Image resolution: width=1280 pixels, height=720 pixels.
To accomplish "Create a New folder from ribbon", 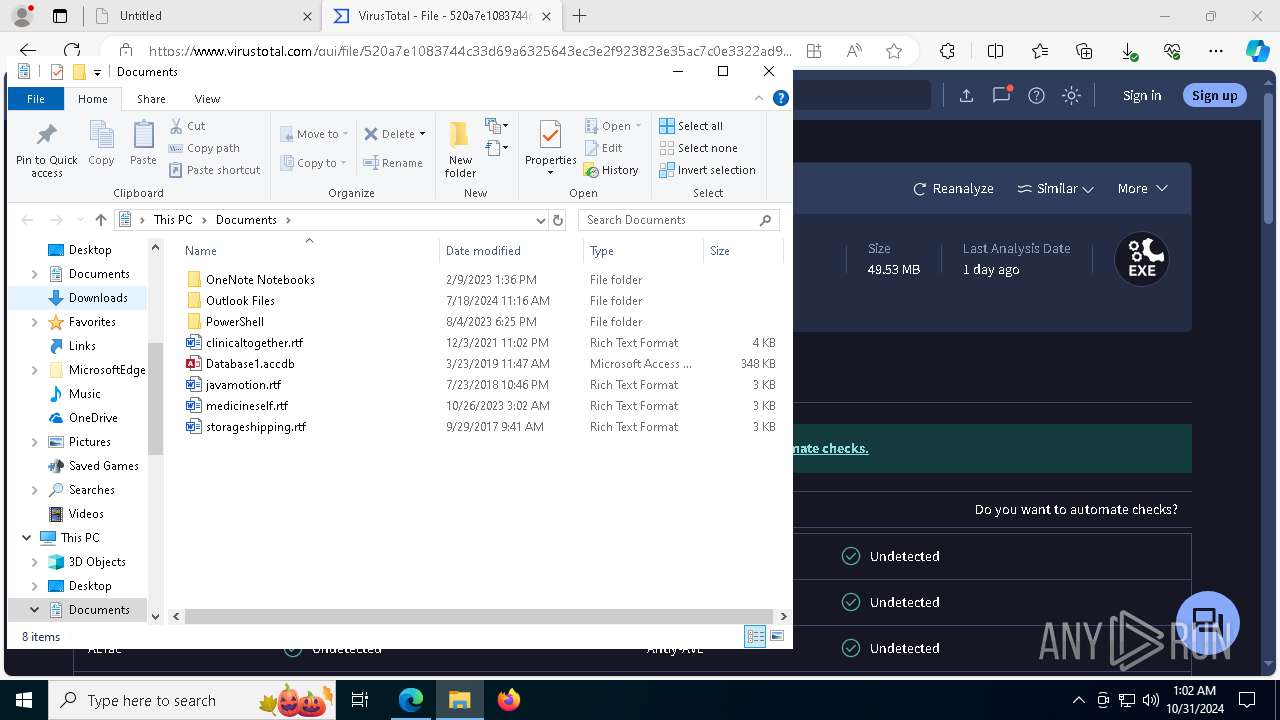I will tap(460, 150).
